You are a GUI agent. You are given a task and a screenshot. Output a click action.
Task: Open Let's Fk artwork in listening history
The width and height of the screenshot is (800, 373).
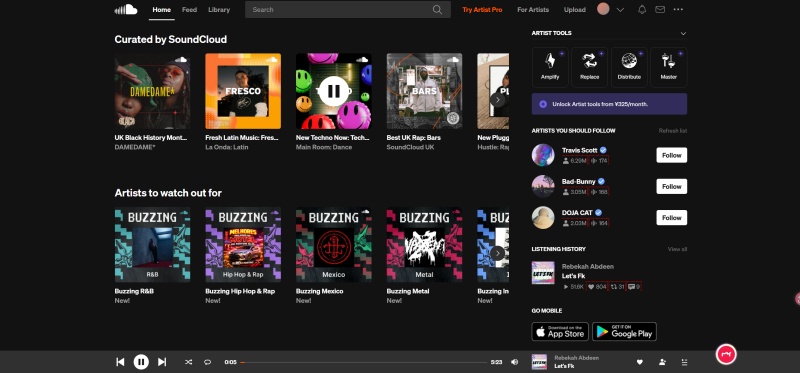click(543, 272)
